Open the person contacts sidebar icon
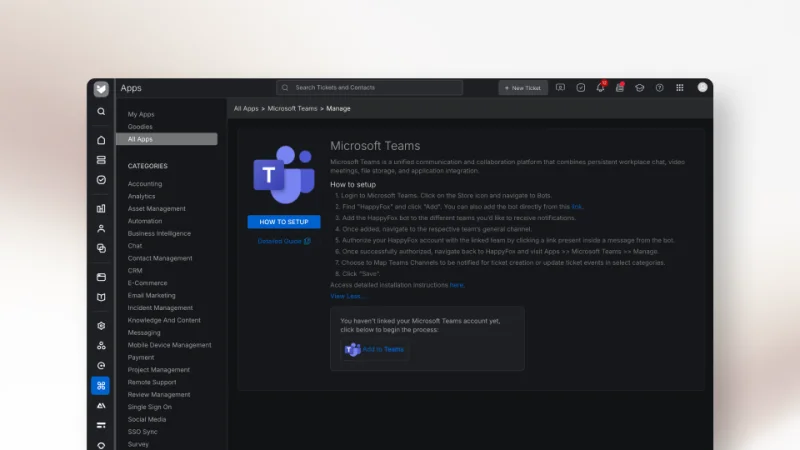Image resolution: width=800 pixels, height=450 pixels. (101, 229)
